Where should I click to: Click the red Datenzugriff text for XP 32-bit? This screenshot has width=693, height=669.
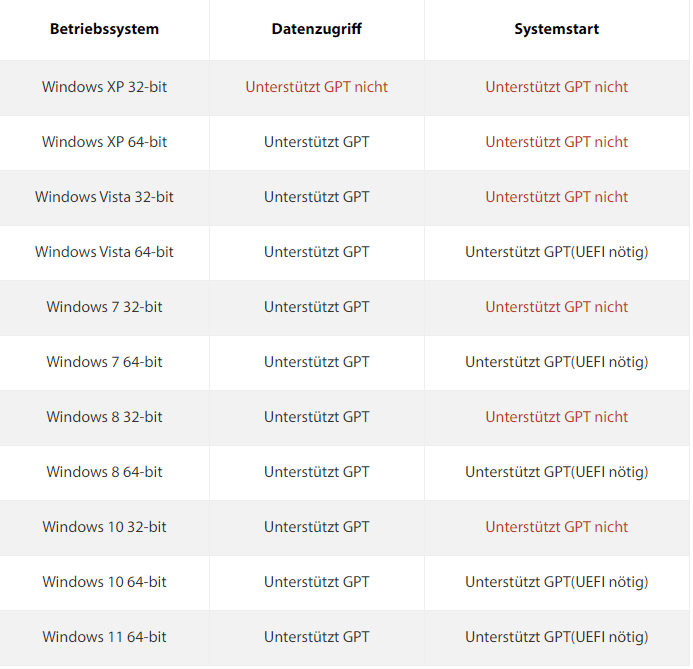(316, 87)
